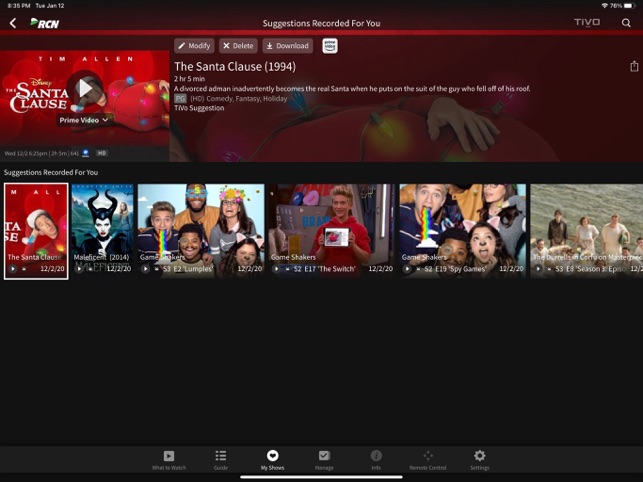Select Maleficent (2014) thumbnail

(x=103, y=231)
